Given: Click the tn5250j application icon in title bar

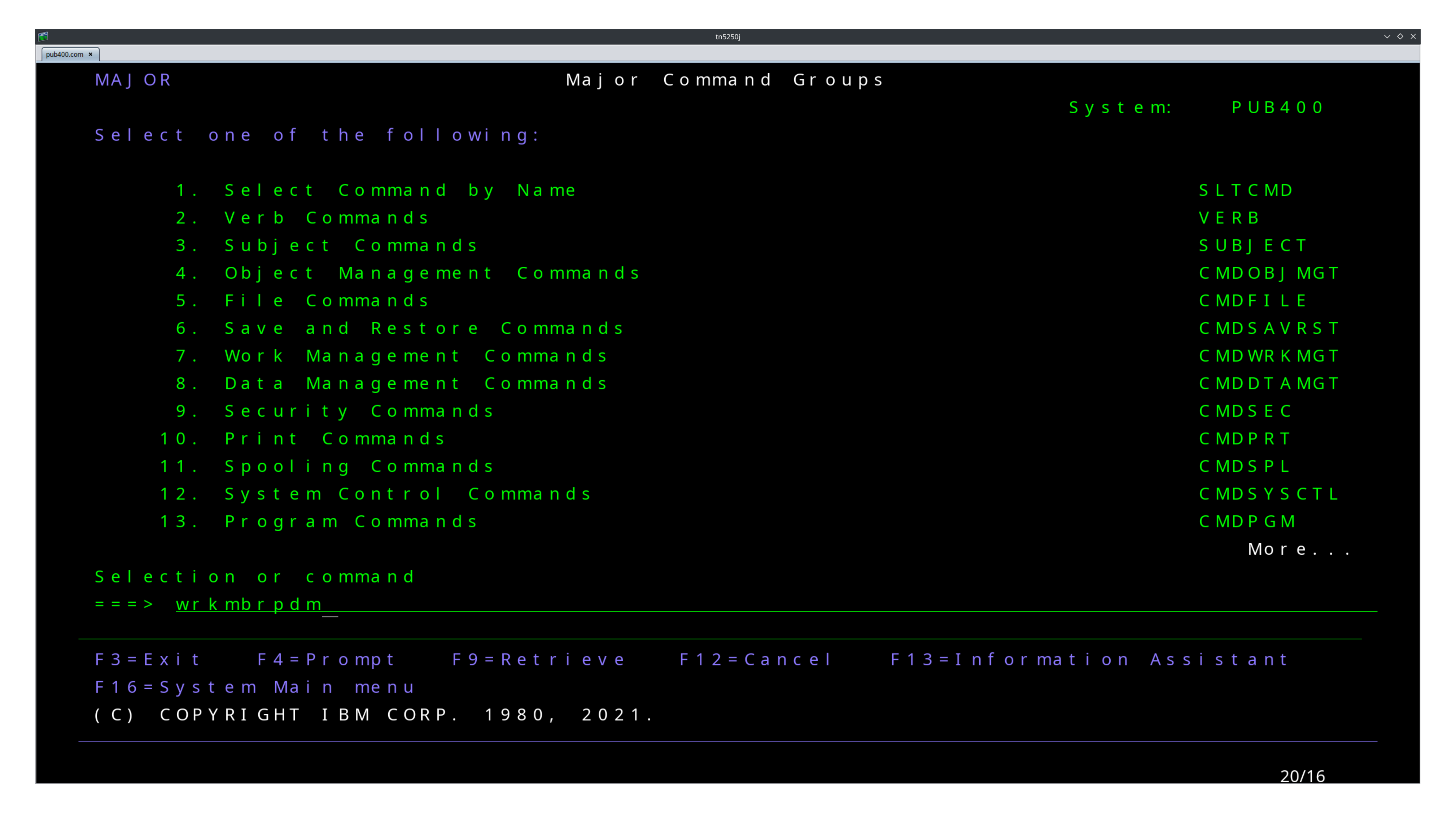Looking at the screenshot, I should point(43,36).
